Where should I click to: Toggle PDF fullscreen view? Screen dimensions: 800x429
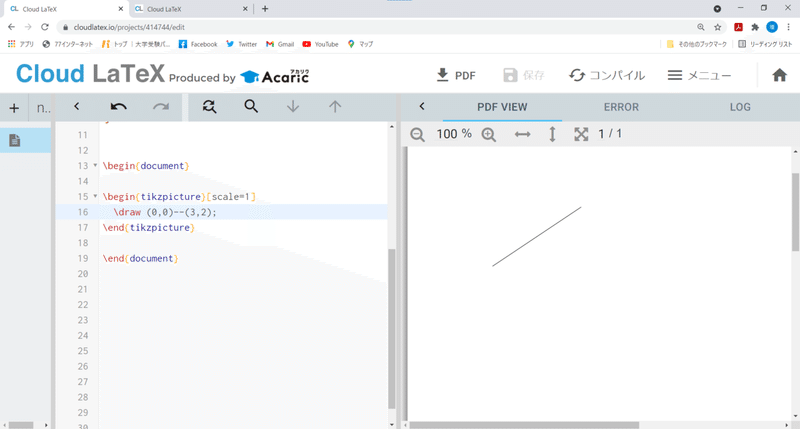581,134
